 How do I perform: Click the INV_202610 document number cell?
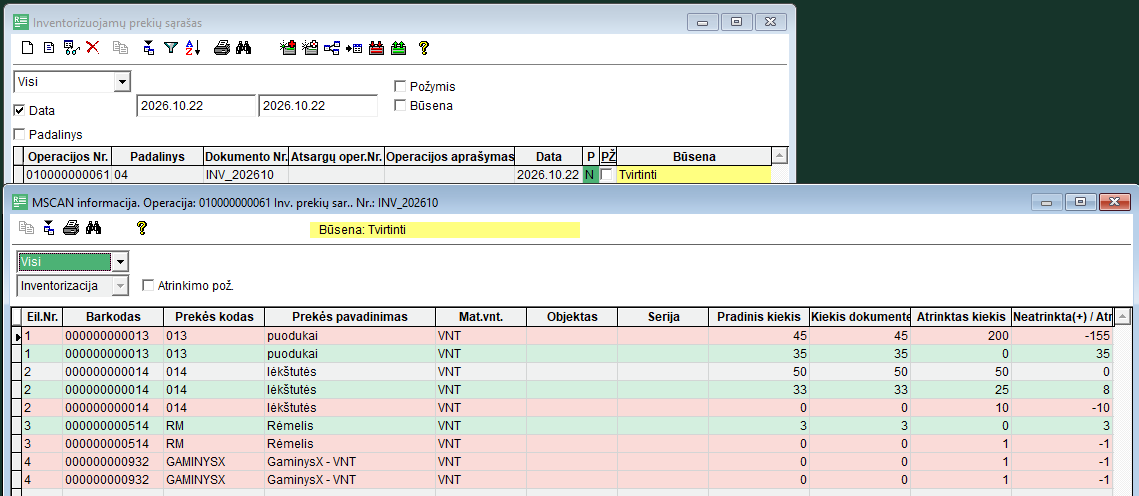point(246,175)
